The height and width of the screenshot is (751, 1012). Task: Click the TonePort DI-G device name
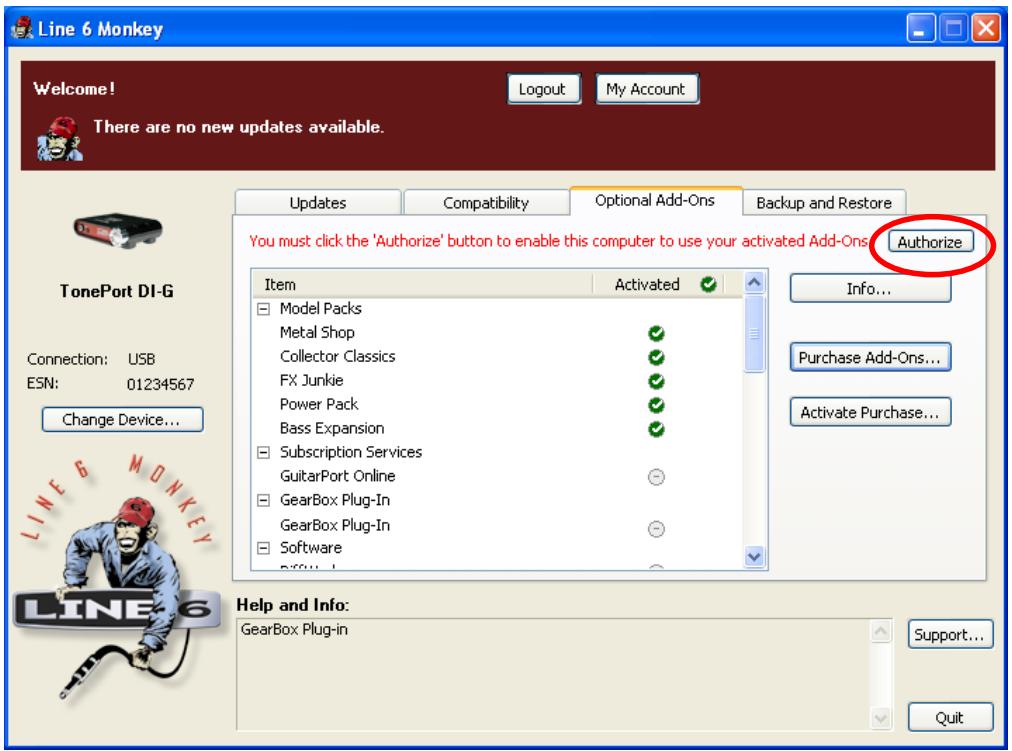[x=117, y=291]
